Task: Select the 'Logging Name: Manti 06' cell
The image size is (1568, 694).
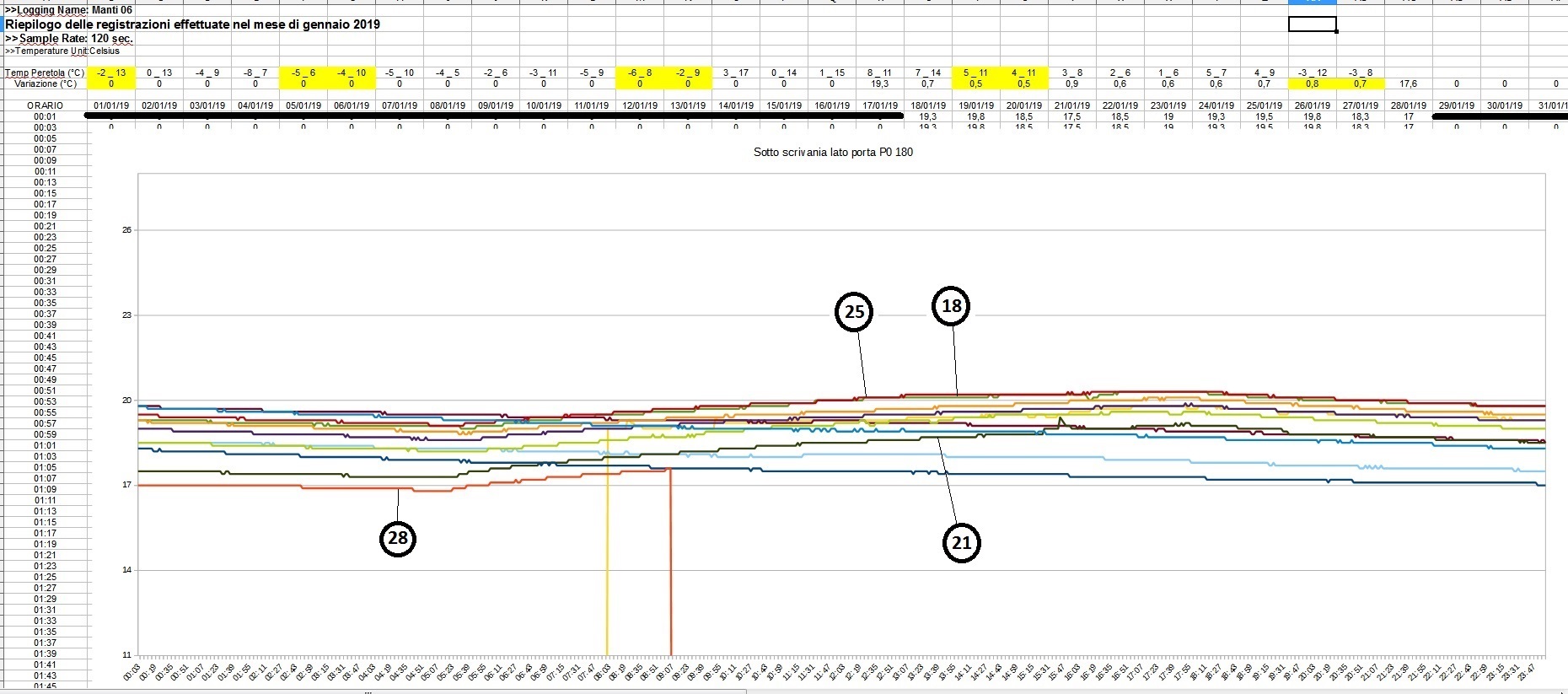Action: click(x=69, y=10)
